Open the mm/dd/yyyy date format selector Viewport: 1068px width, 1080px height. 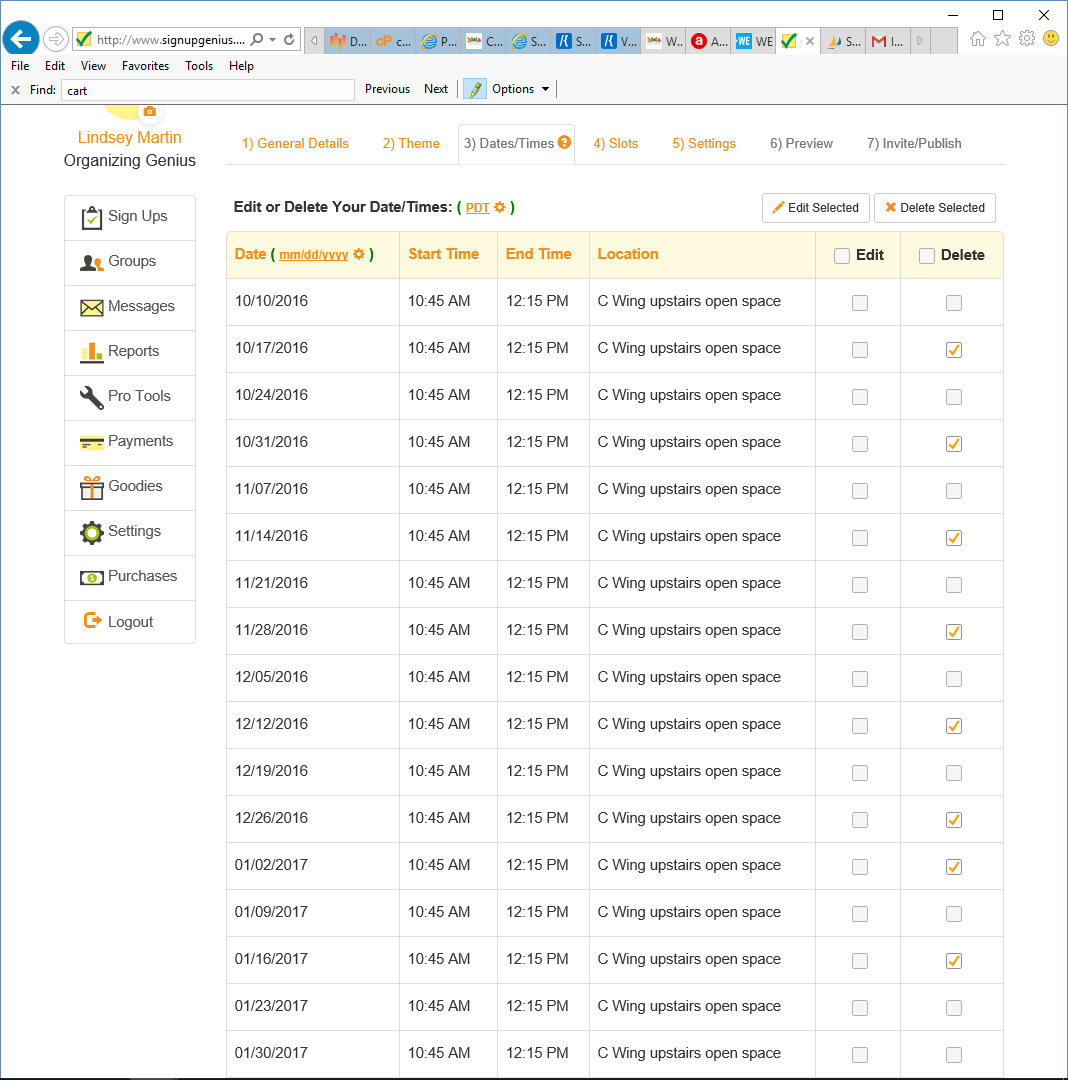click(x=313, y=255)
